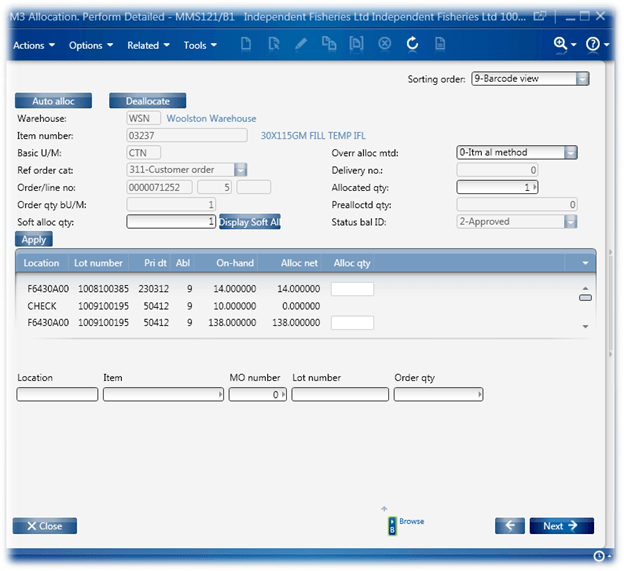Screen dimensions: 624x571
Task: Open the Help question mark icon
Action: [594, 45]
